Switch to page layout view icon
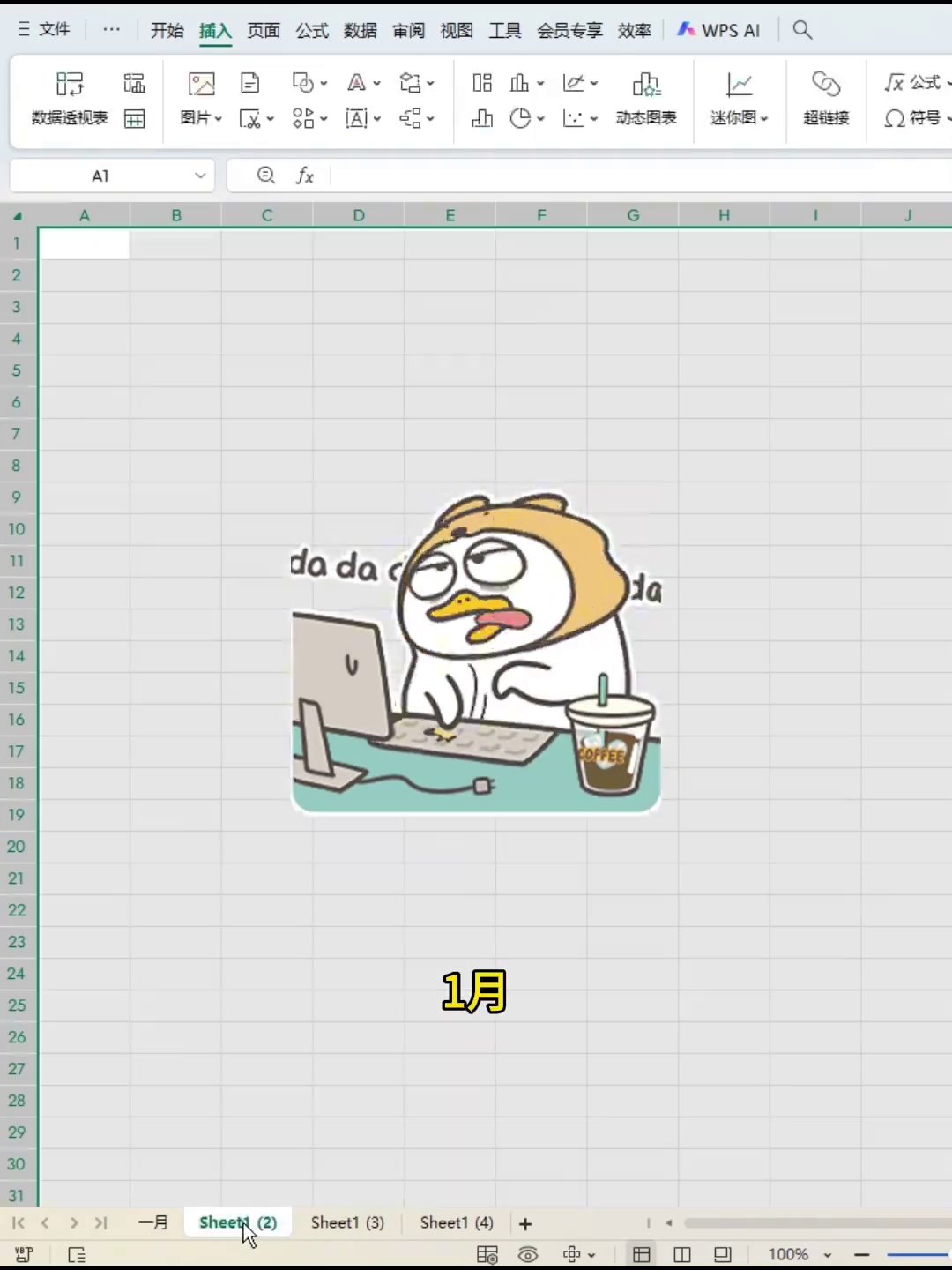952x1270 pixels. coord(723,1254)
